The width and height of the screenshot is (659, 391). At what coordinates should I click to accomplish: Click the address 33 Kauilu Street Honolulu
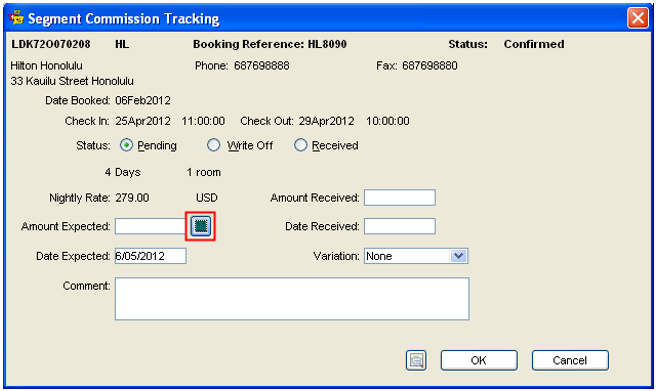[72, 81]
